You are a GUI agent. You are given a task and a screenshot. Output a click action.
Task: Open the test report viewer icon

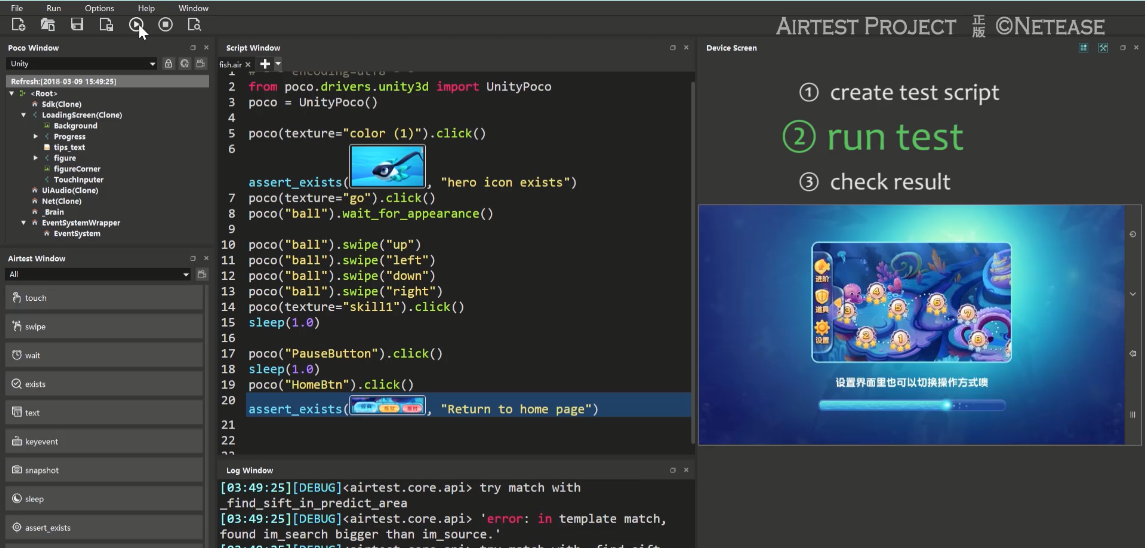pyautogui.click(x=194, y=25)
